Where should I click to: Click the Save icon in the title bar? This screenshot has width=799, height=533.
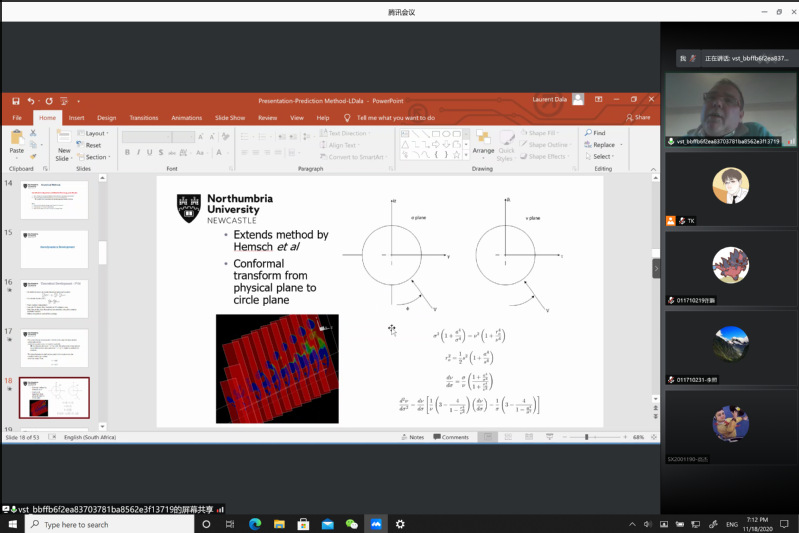coord(15,100)
